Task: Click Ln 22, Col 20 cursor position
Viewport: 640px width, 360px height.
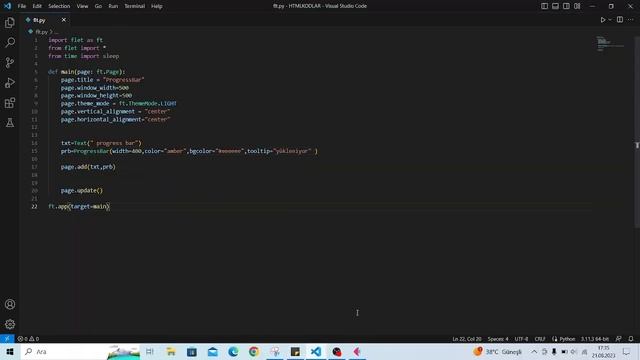Action: [467, 339]
